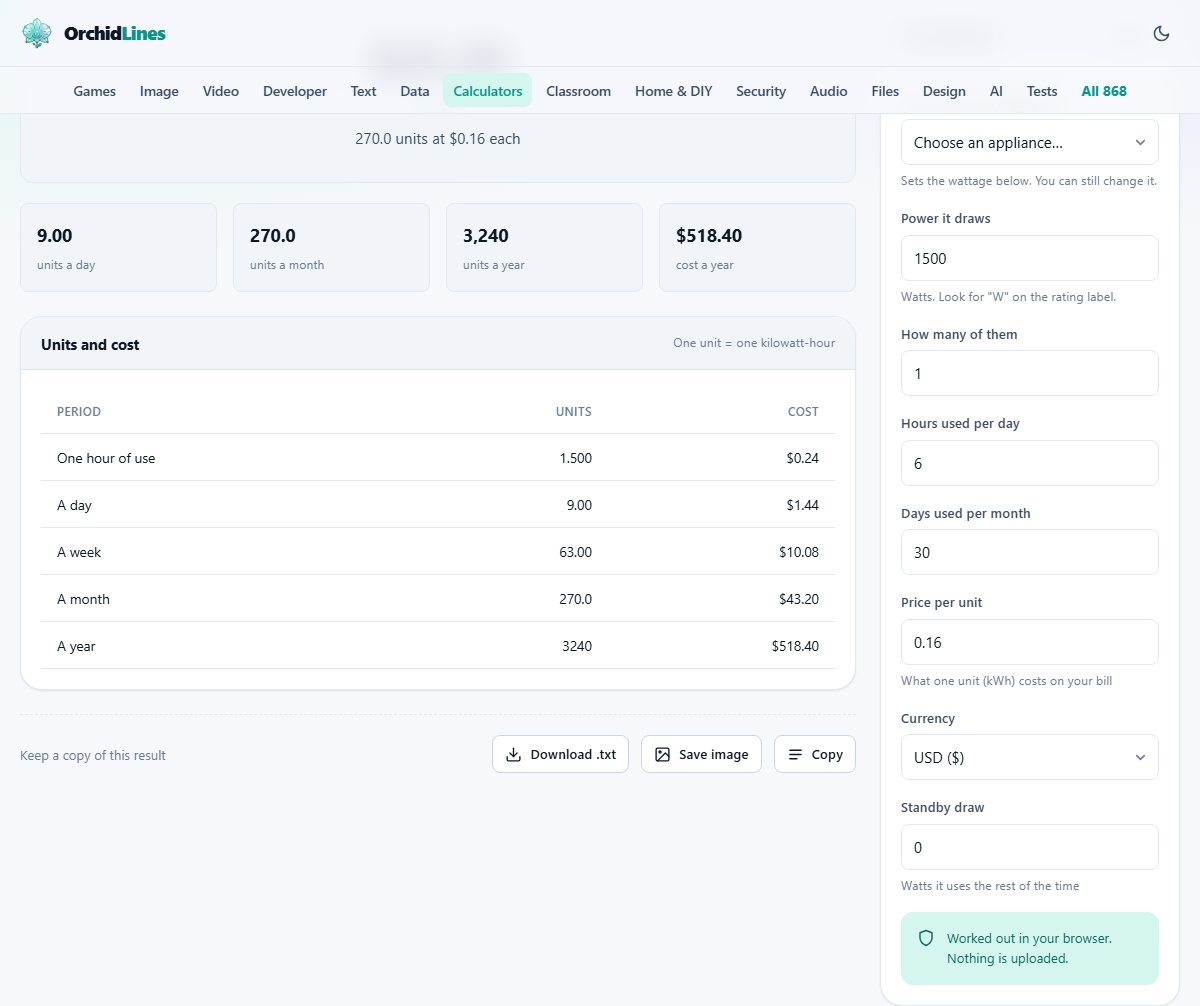Click the $0.24 cost cell
1200x1006 pixels.
click(x=803, y=458)
